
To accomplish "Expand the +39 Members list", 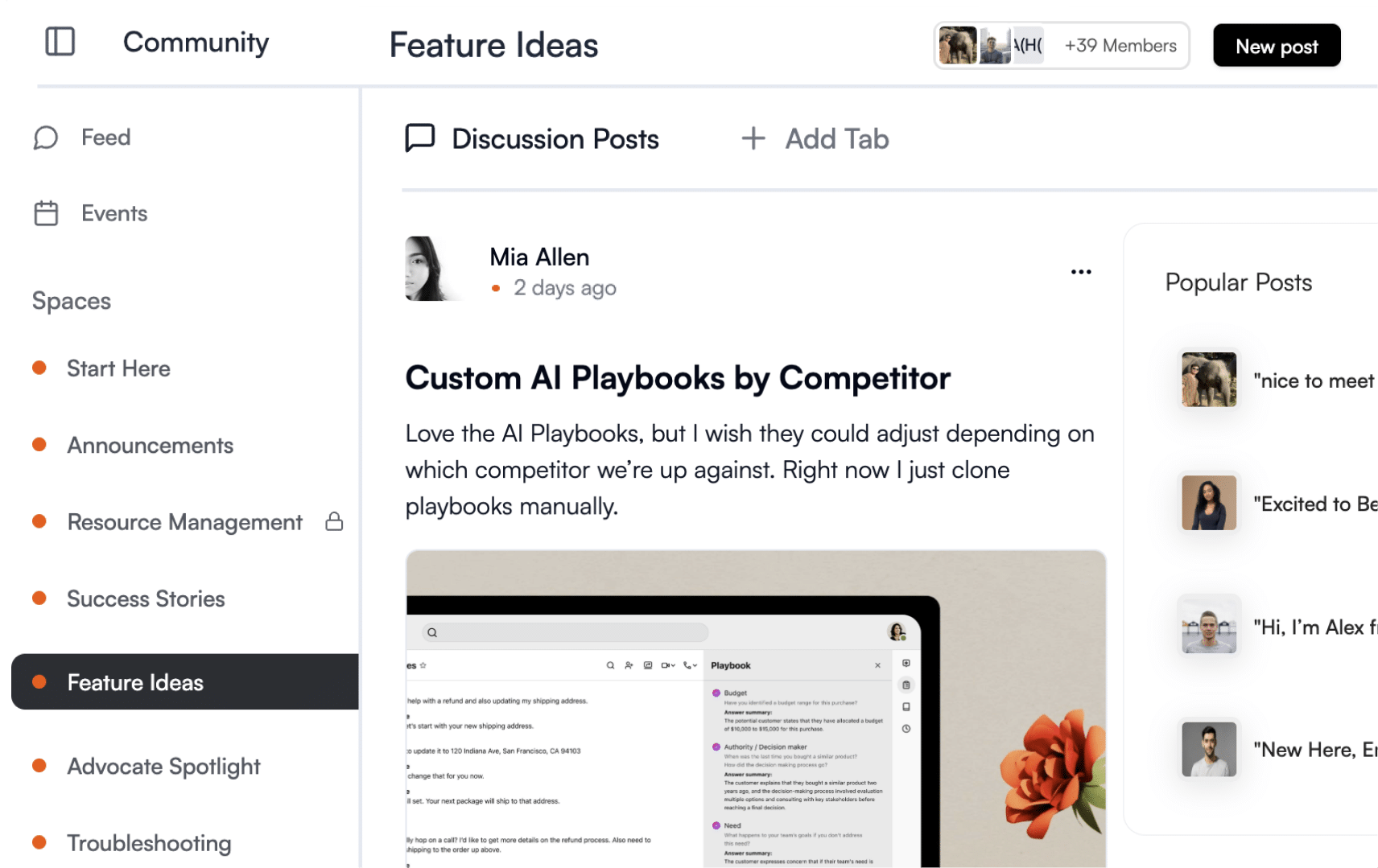I will pyautogui.click(x=1120, y=46).
